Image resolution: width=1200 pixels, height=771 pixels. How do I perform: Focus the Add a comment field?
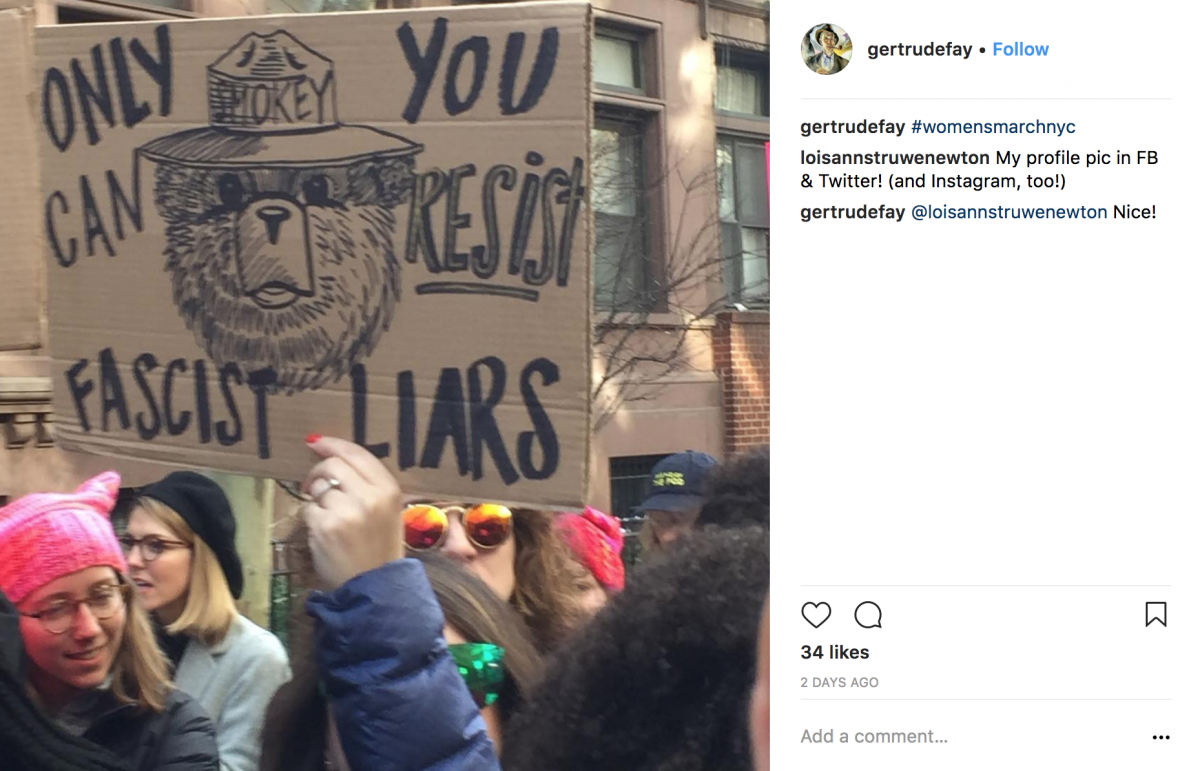point(970,737)
